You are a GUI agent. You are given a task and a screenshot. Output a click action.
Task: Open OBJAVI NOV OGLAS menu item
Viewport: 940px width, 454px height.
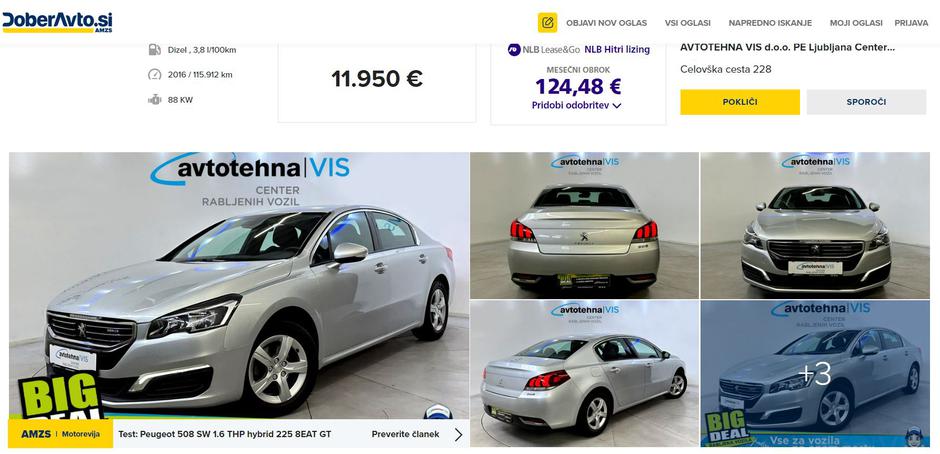tap(606, 23)
